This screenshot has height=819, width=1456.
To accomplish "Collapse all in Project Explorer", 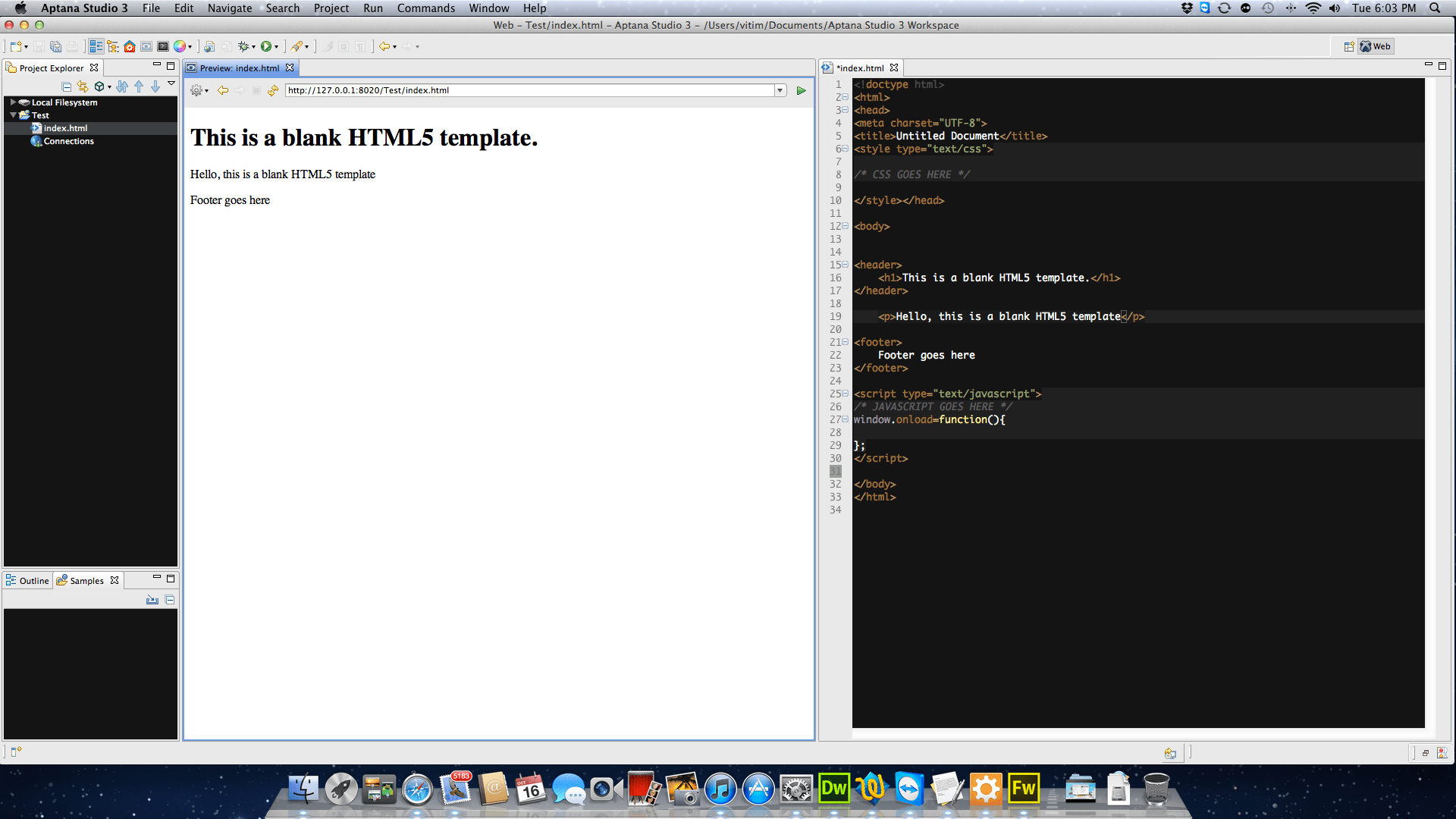I will coord(67,86).
